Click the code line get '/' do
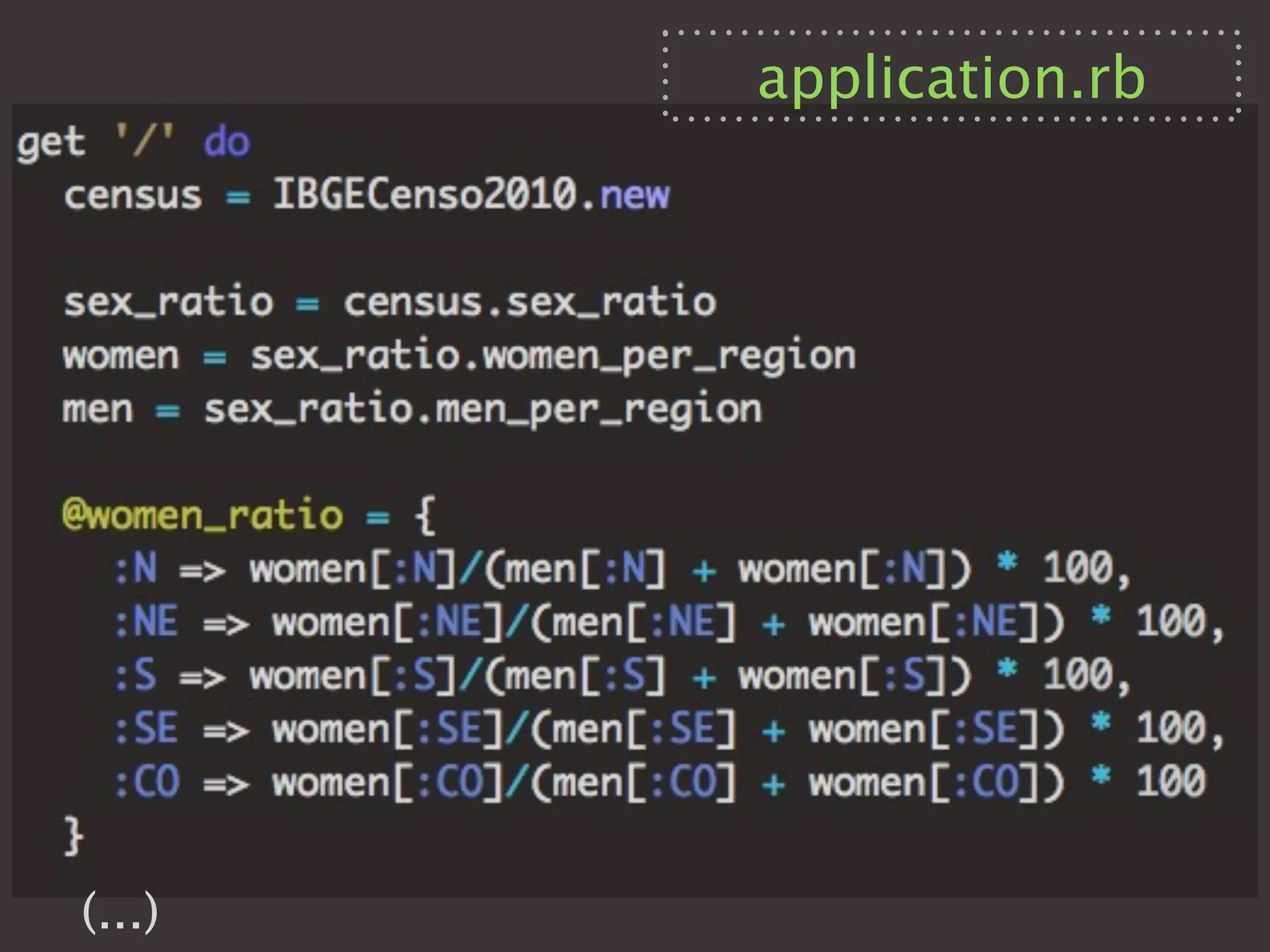Viewport: 1270px width, 952px height. (133, 144)
